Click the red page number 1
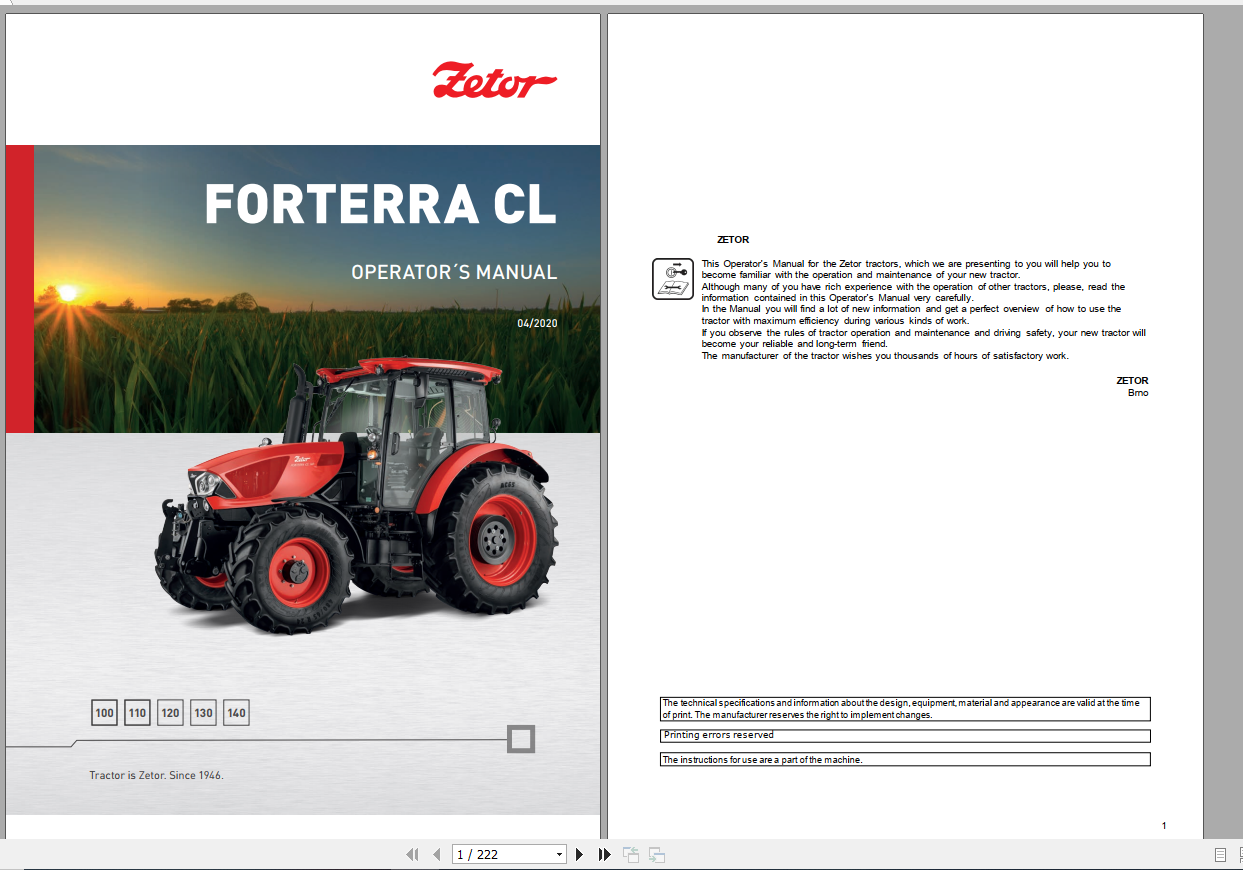Viewport: 1243px width, 870px height. click(1164, 826)
